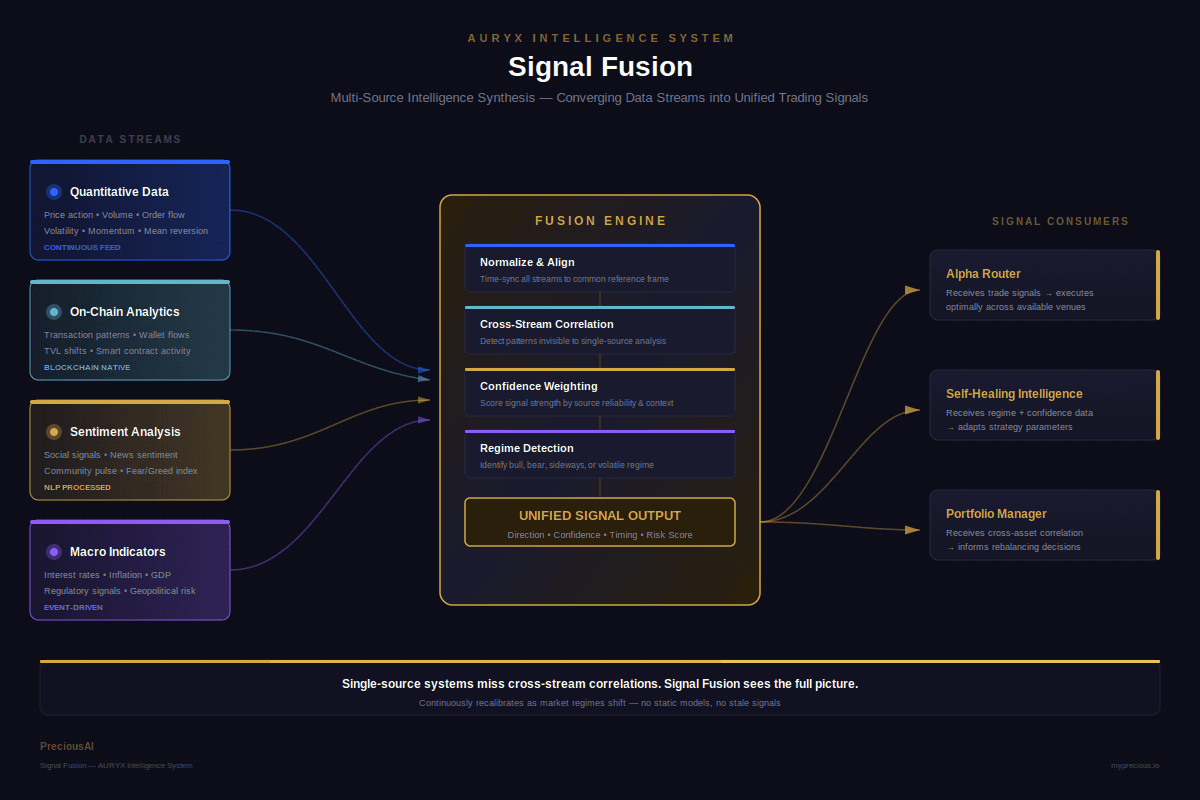Click the Macro Indicators circle icon
Image resolution: width=1200 pixels, height=800 pixels.
point(53,551)
